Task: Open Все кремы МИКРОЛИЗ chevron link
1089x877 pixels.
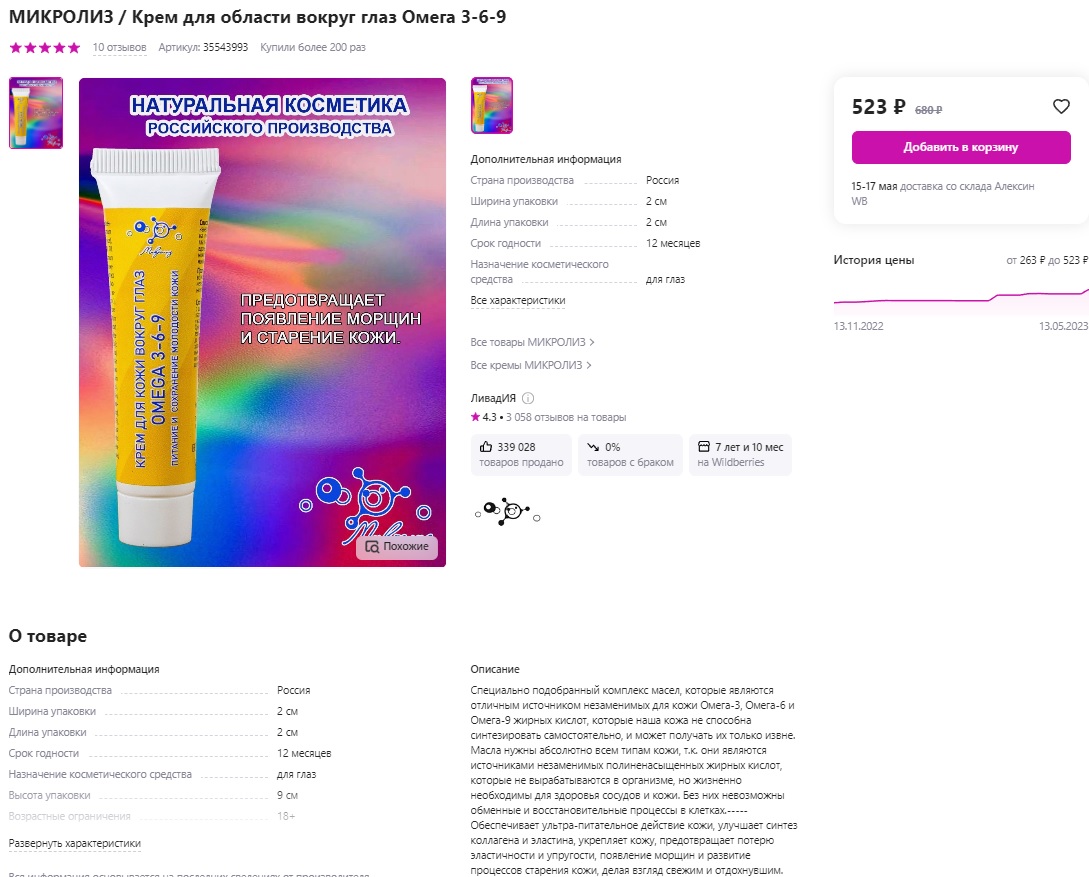Action: pos(531,365)
